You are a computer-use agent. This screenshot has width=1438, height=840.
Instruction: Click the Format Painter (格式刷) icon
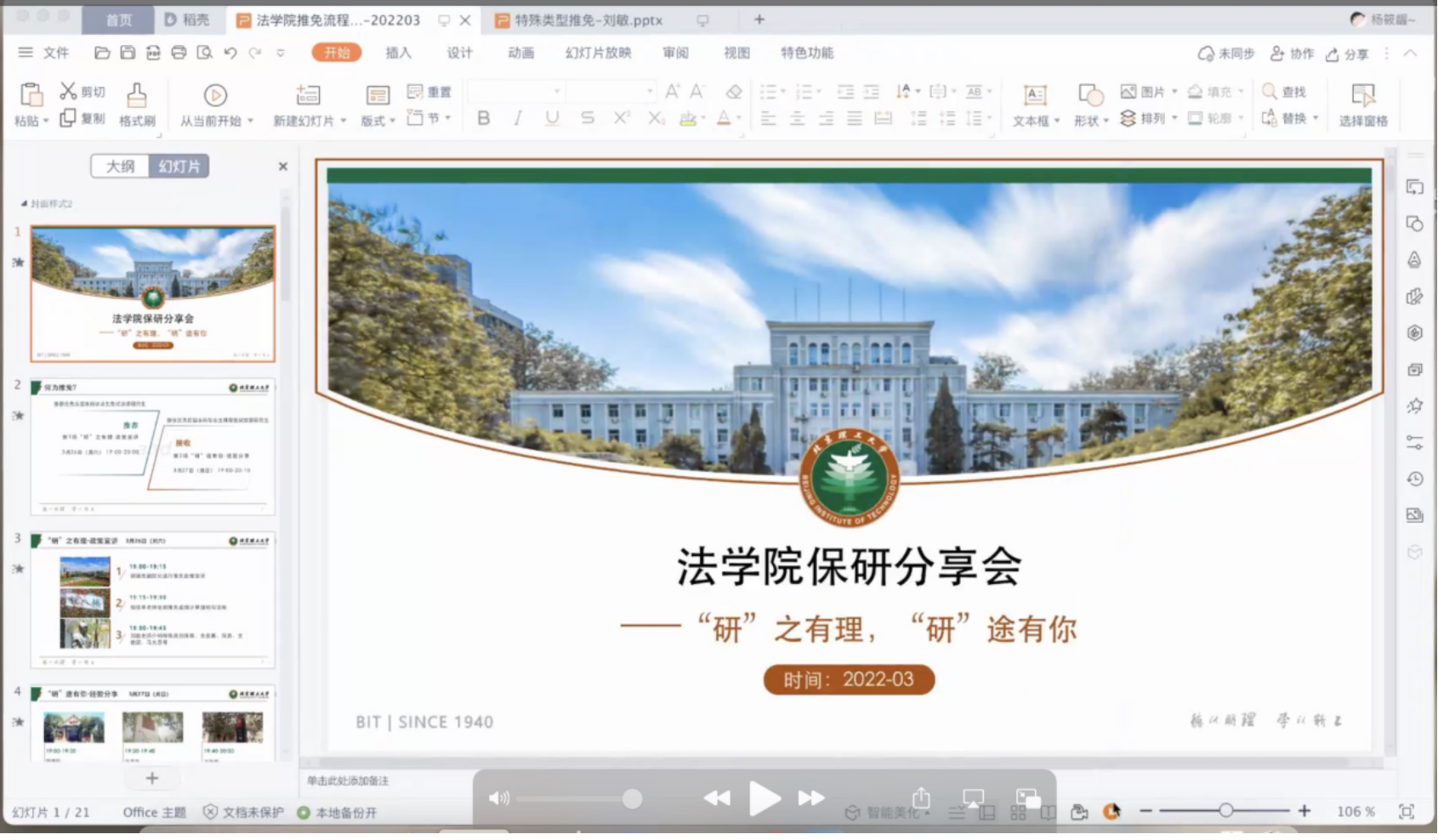pyautogui.click(x=136, y=95)
